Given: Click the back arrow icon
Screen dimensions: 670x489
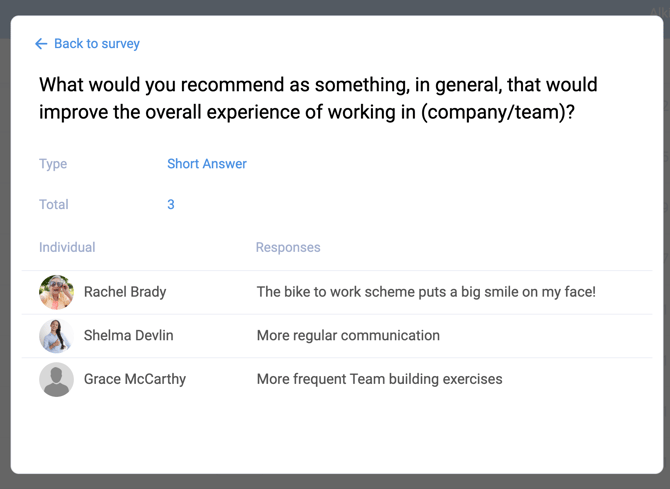Looking at the screenshot, I should click(41, 44).
